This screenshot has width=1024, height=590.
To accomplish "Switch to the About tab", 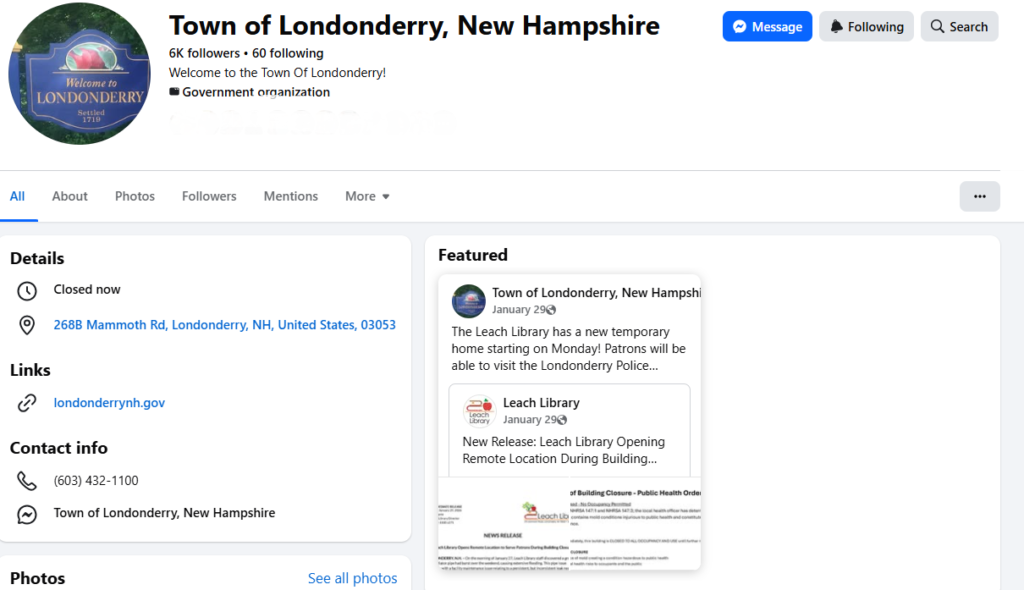I will (70, 196).
